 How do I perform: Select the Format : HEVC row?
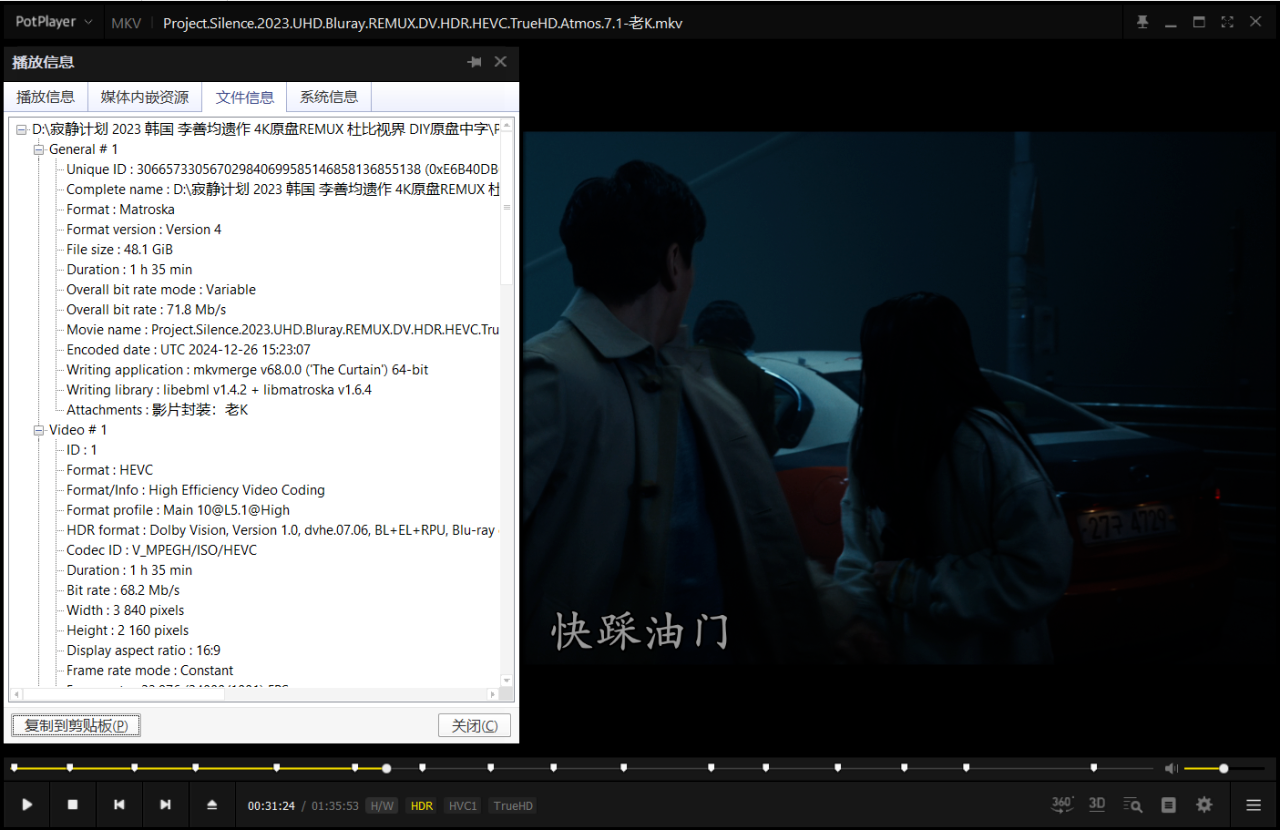[109, 470]
